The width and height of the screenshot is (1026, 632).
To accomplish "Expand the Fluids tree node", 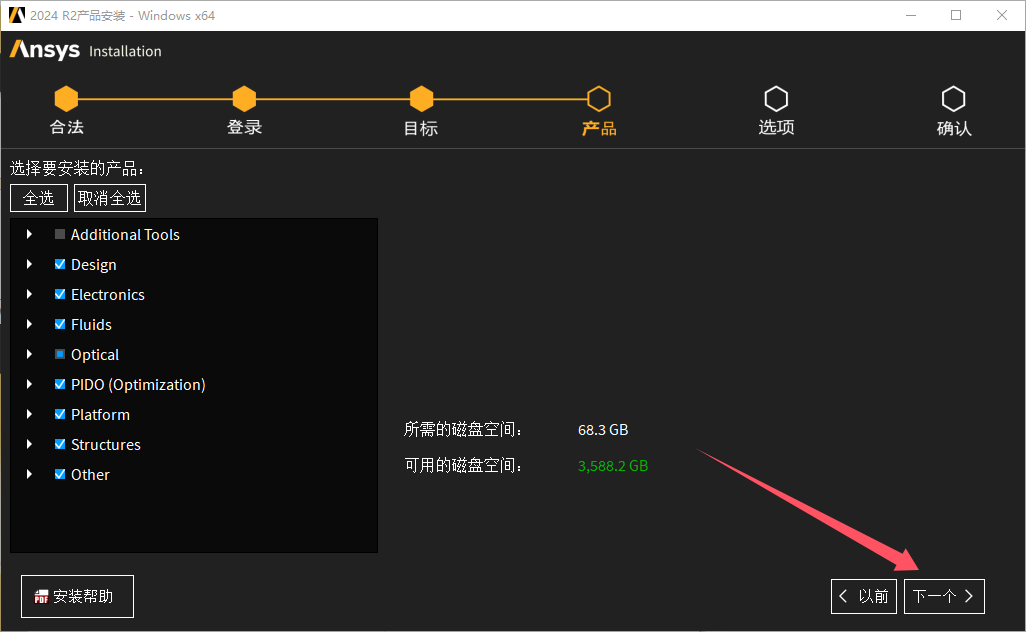I will click(28, 324).
